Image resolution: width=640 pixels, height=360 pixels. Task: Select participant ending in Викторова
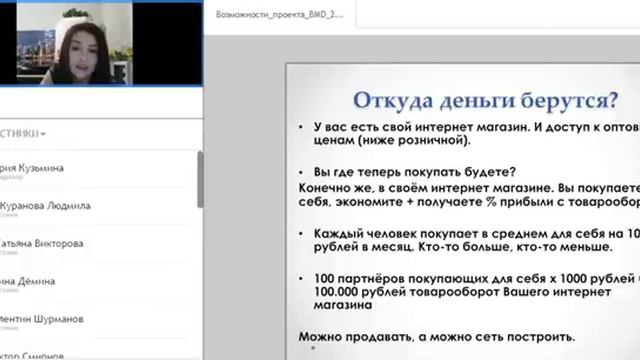pyautogui.click(x=41, y=244)
